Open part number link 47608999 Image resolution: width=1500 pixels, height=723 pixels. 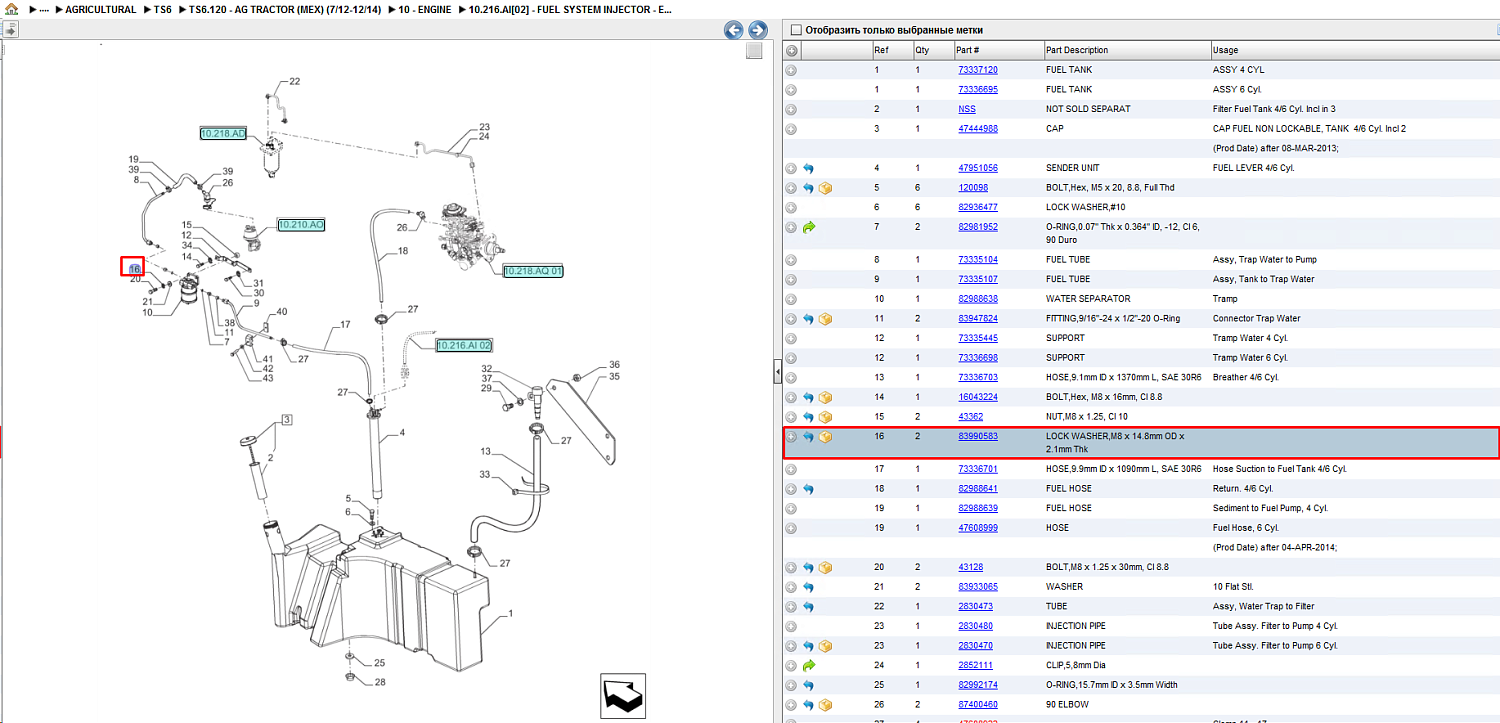tap(978, 528)
